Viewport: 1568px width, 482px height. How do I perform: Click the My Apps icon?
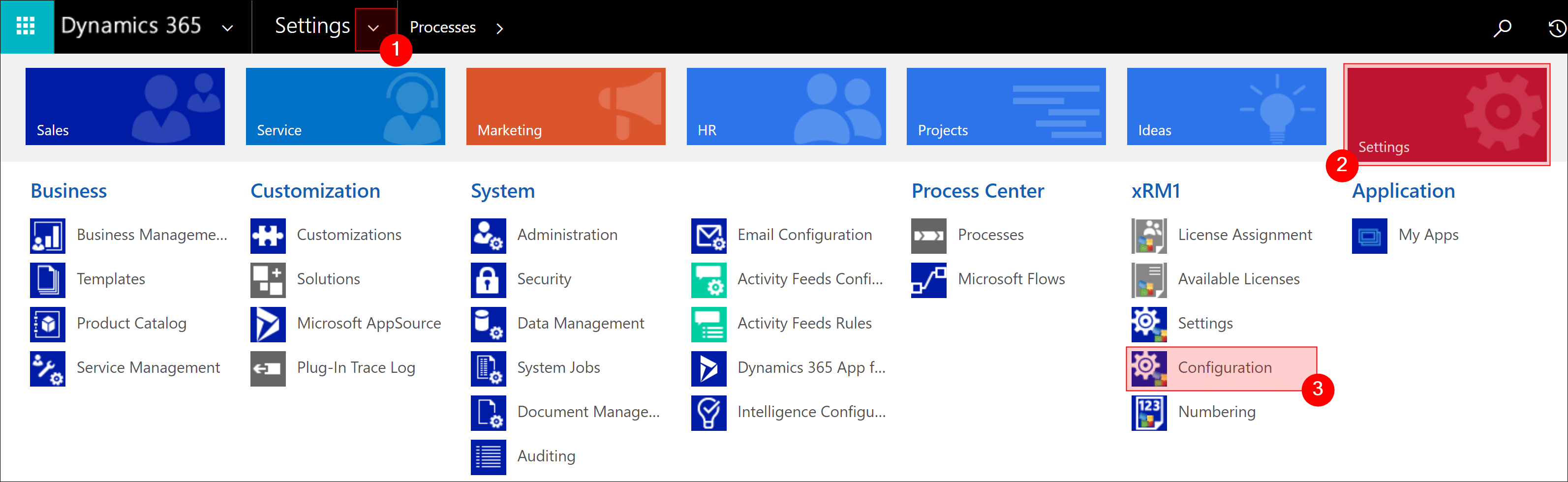(1370, 236)
